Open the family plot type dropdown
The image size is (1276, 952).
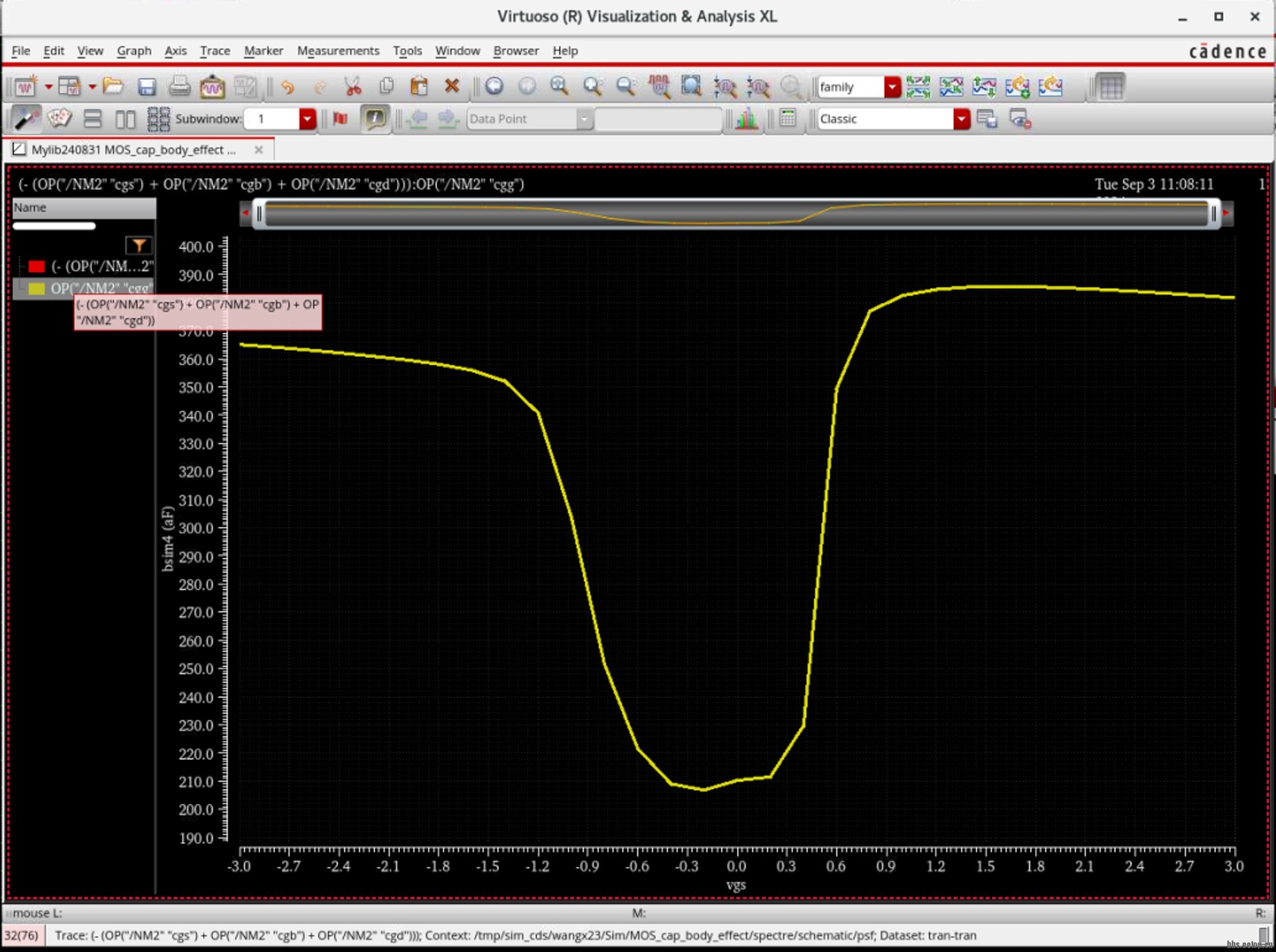[x=892, y=87]
